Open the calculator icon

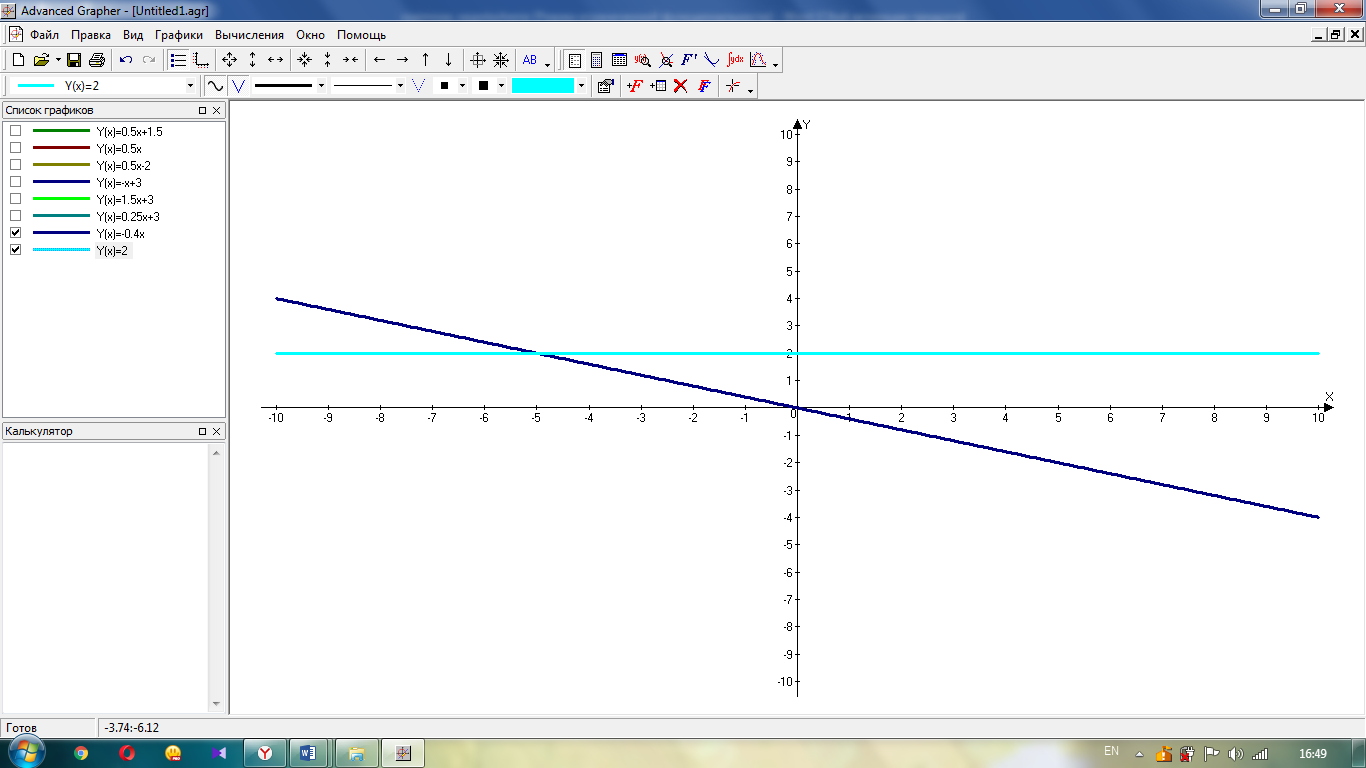(597, 60)
